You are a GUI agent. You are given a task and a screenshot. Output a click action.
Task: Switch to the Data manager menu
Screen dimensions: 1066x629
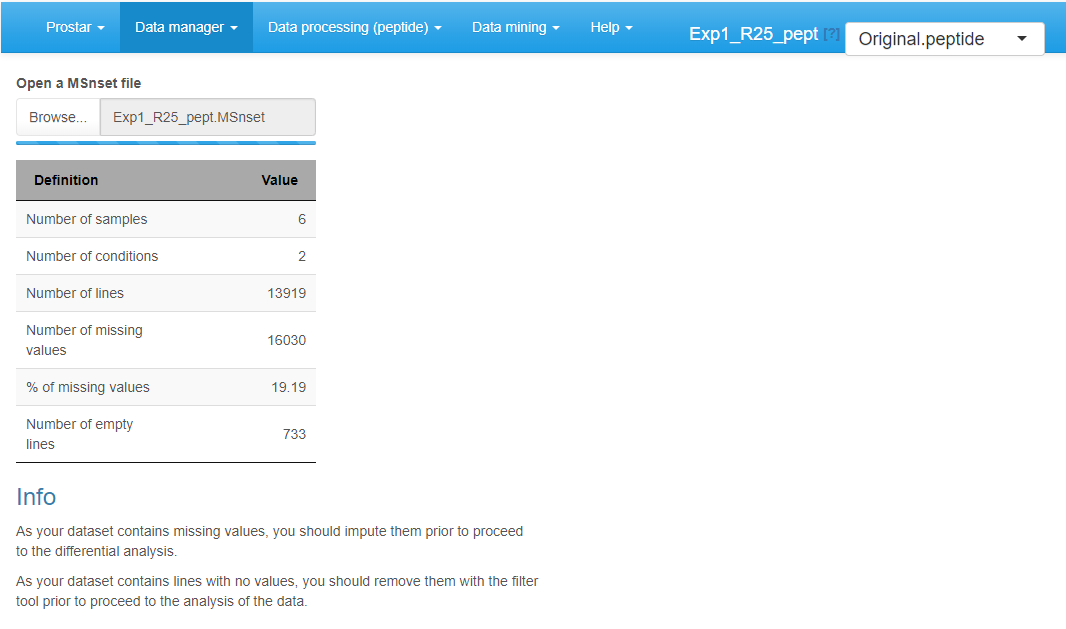point(185,27)
